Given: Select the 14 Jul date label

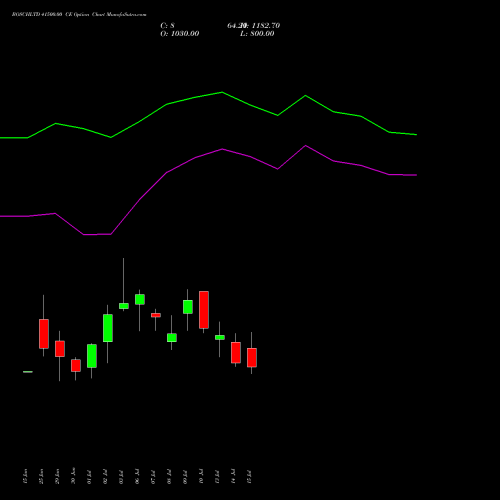Looking at the screenshot, I should tap(233, 476).
